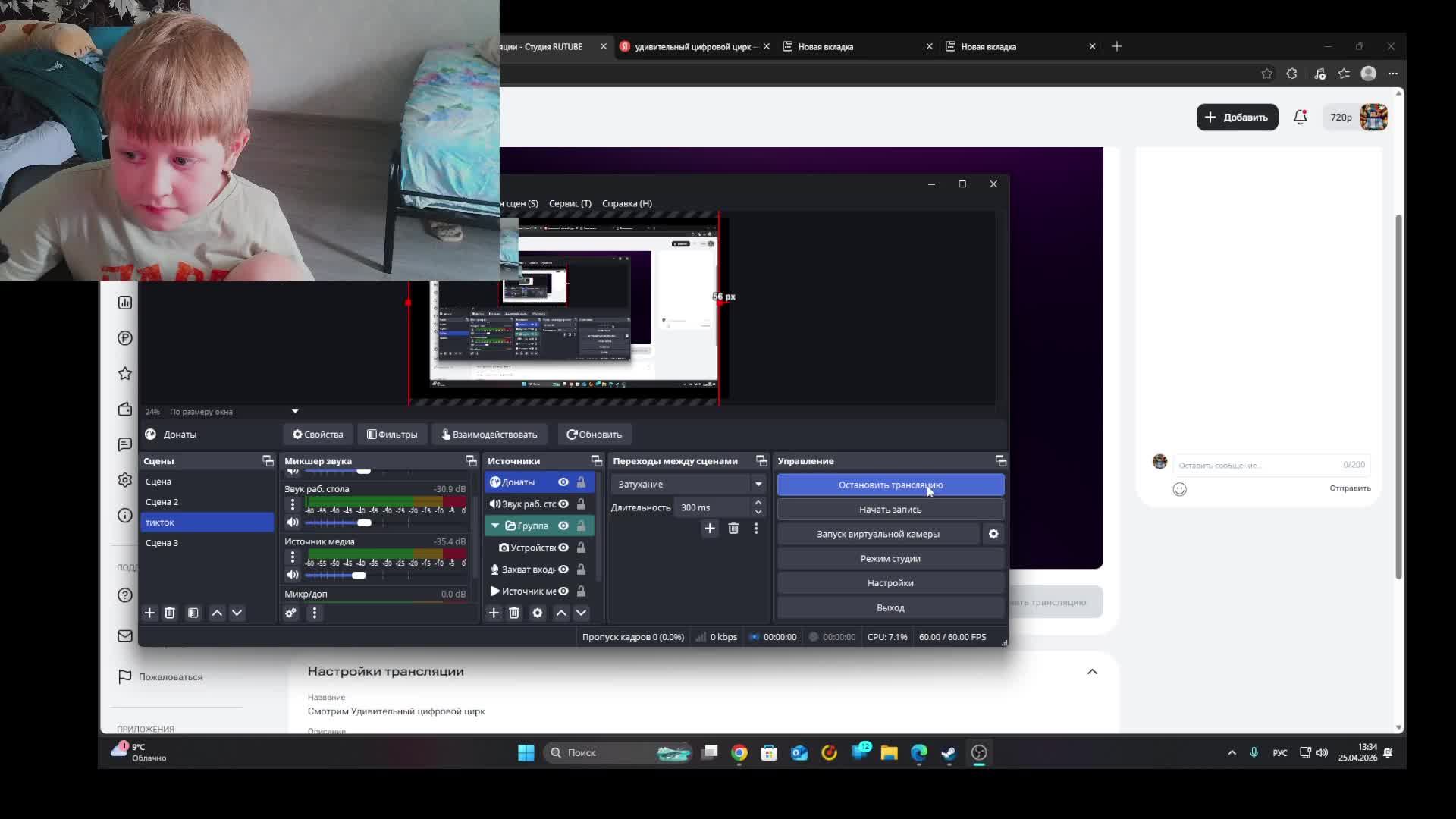Add a new scene with the plus icon
Image resolution: width=1456 pixels, height=819 pixels.
coord(149,613)
